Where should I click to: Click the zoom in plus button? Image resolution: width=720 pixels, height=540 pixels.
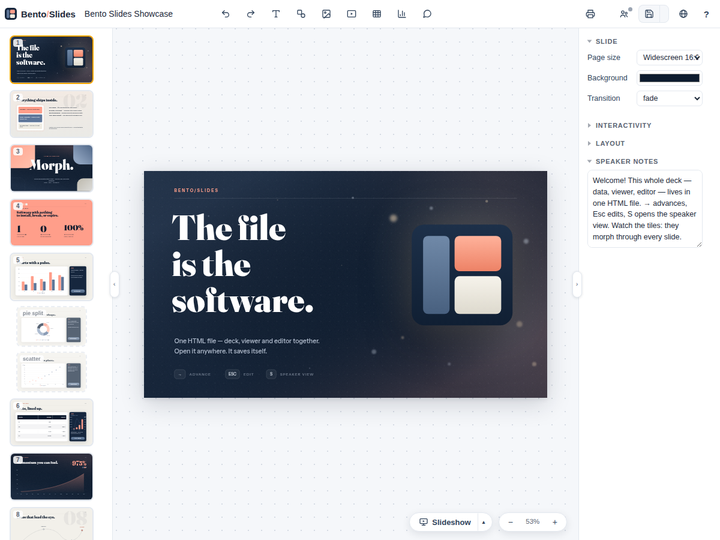coord(555,522)
